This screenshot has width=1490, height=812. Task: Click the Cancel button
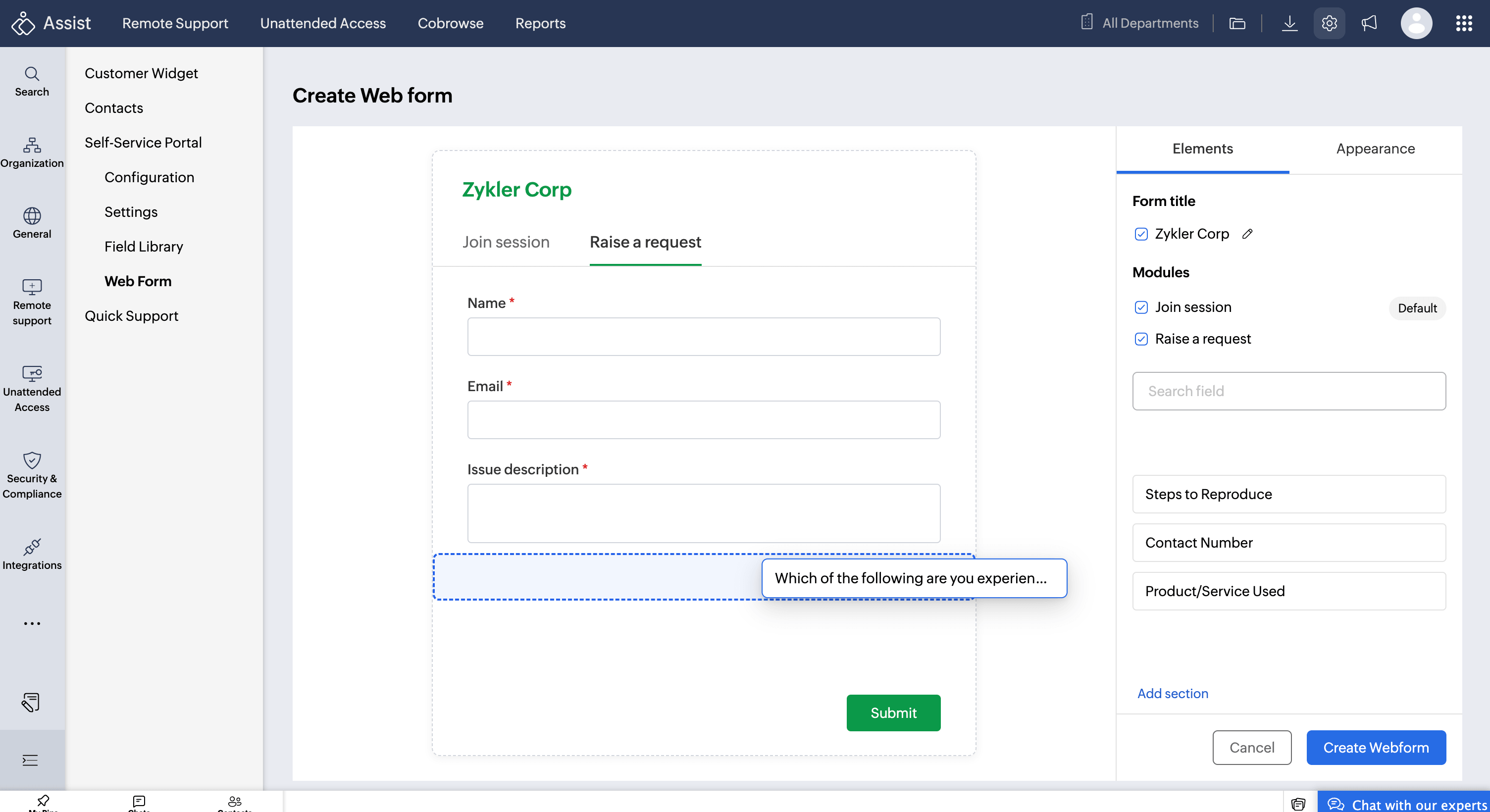[1252, 748]
